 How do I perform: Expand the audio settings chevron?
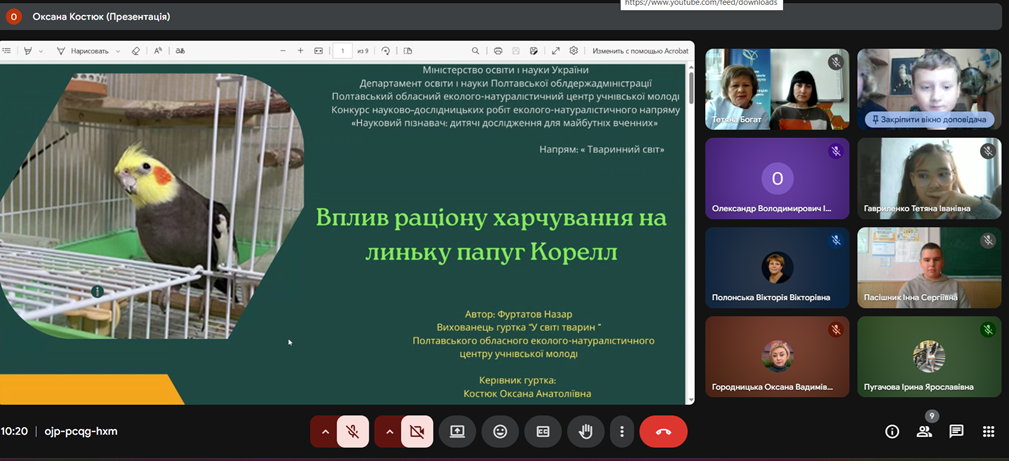(325, 431)
